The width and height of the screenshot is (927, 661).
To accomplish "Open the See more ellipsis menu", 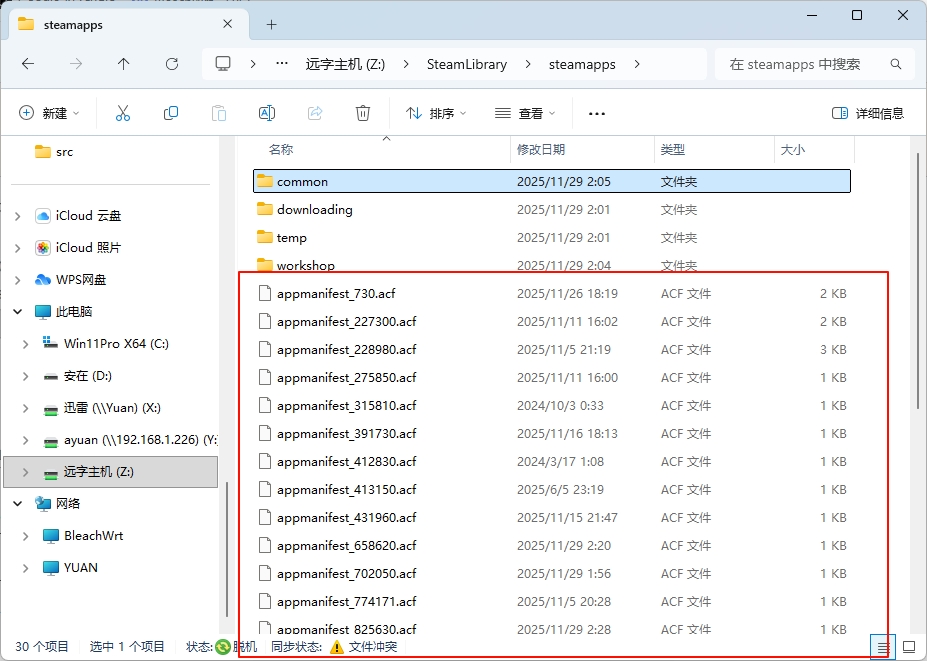I will tap(597, 113).
